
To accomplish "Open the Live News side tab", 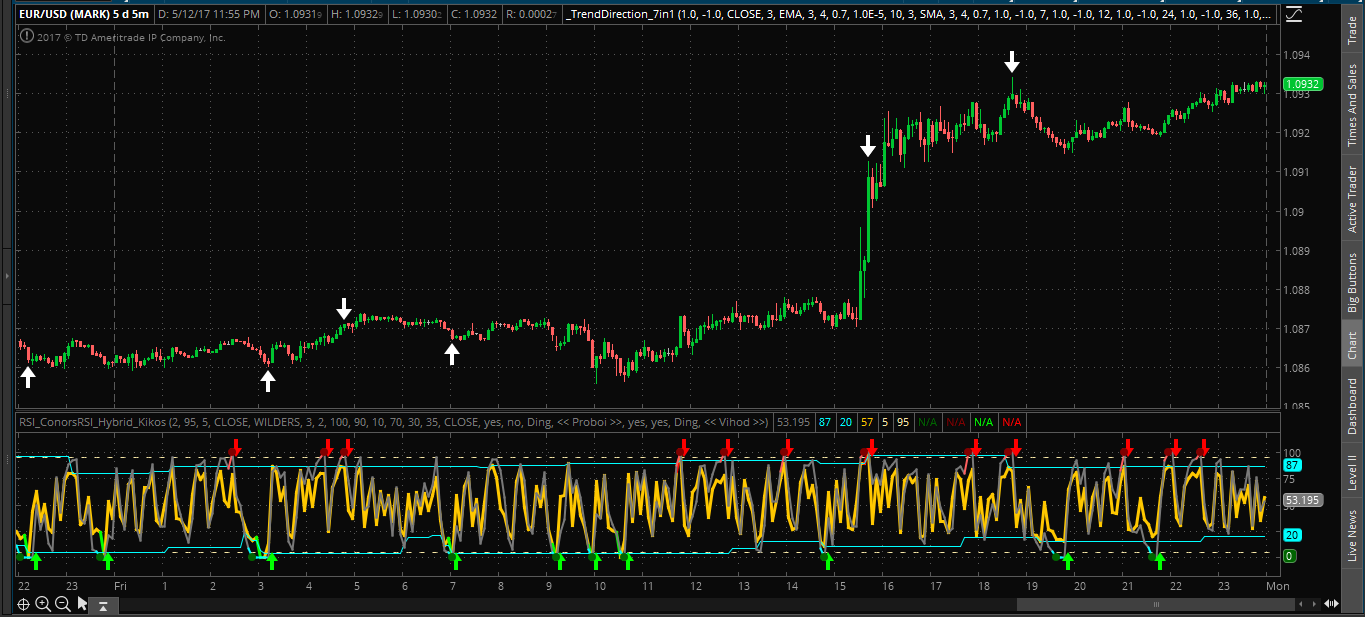I will click(x=1353, y=534).
